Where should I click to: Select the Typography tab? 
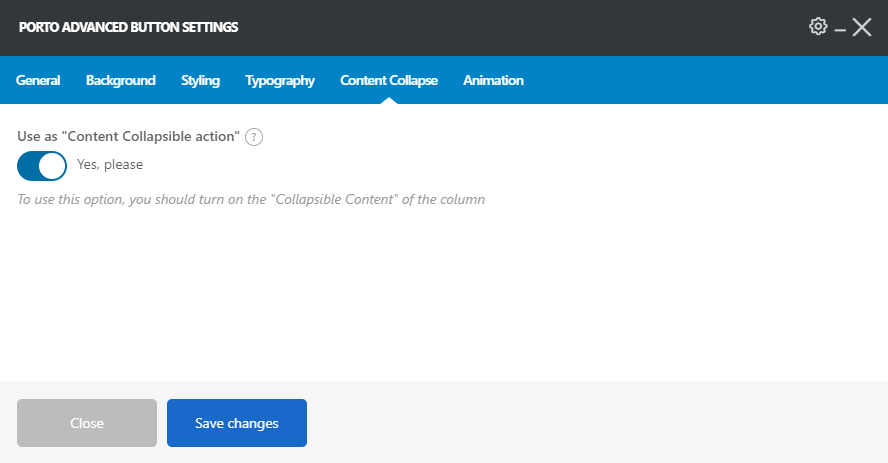(280, 80)
